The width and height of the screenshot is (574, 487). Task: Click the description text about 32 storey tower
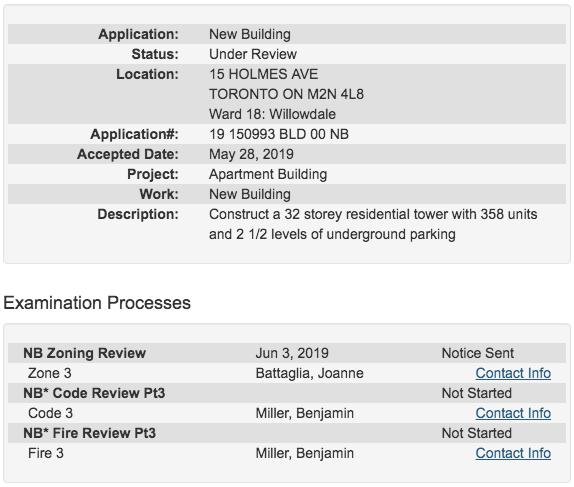point(373,224)
